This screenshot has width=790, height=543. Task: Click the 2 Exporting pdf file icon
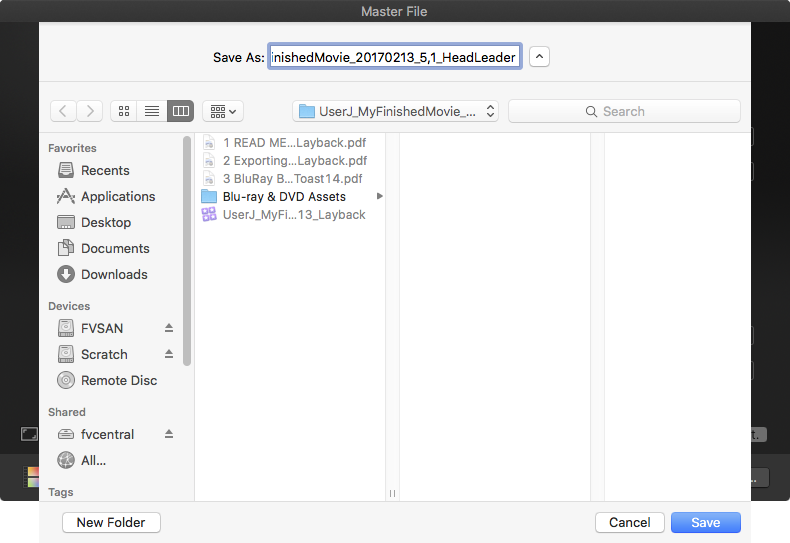(x=209, y=161)
